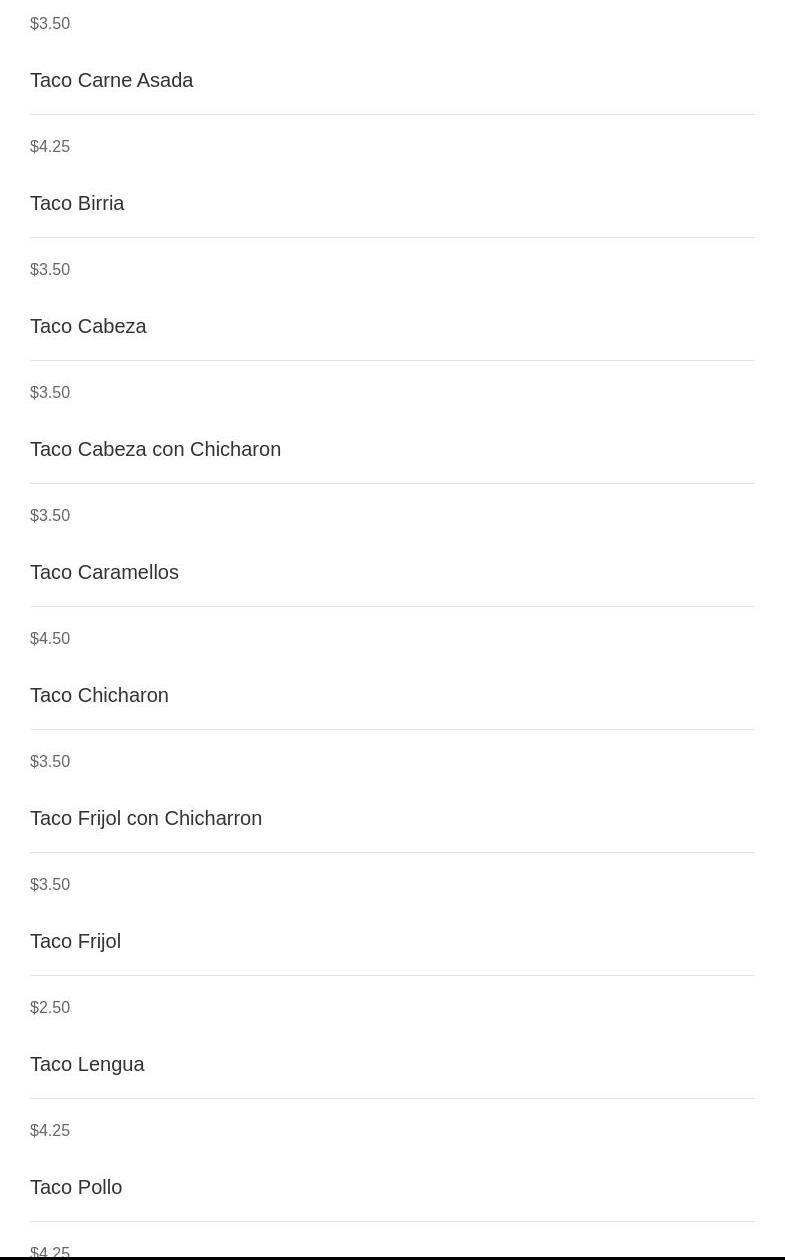Click the $3.50 price above Taco Frijol con Chicharron
The image size is (785, 1260).
[50, 761]
